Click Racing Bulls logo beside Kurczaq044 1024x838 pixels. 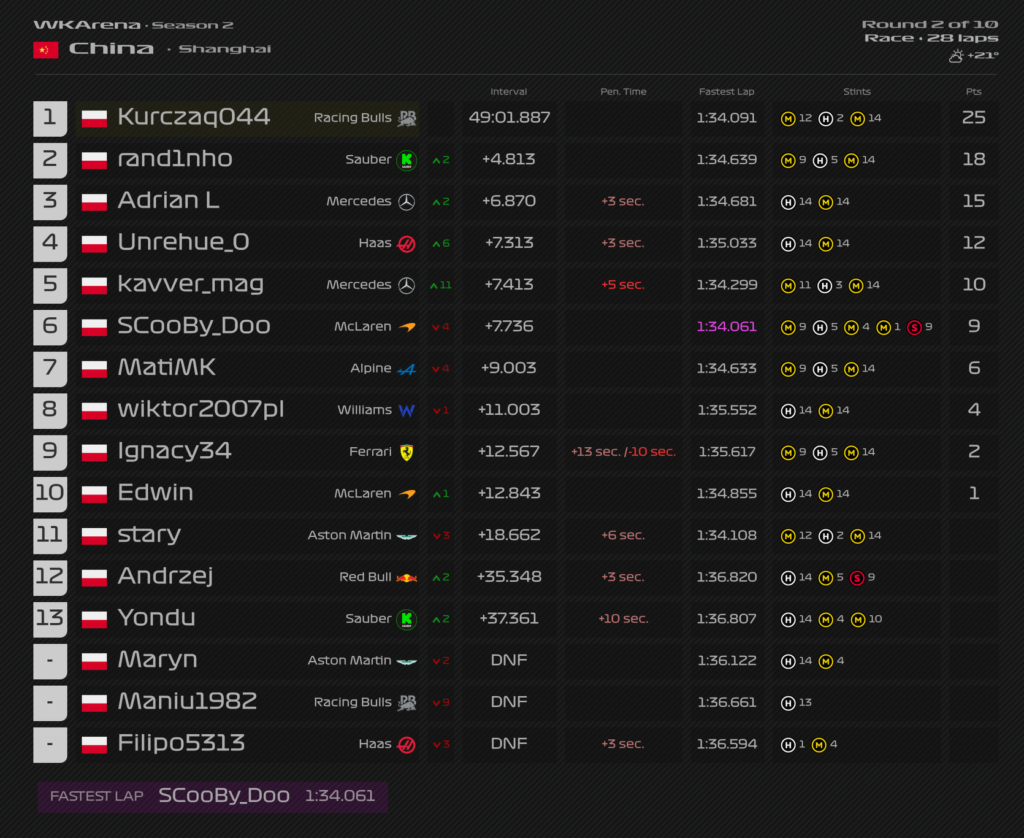click(407, 118)
